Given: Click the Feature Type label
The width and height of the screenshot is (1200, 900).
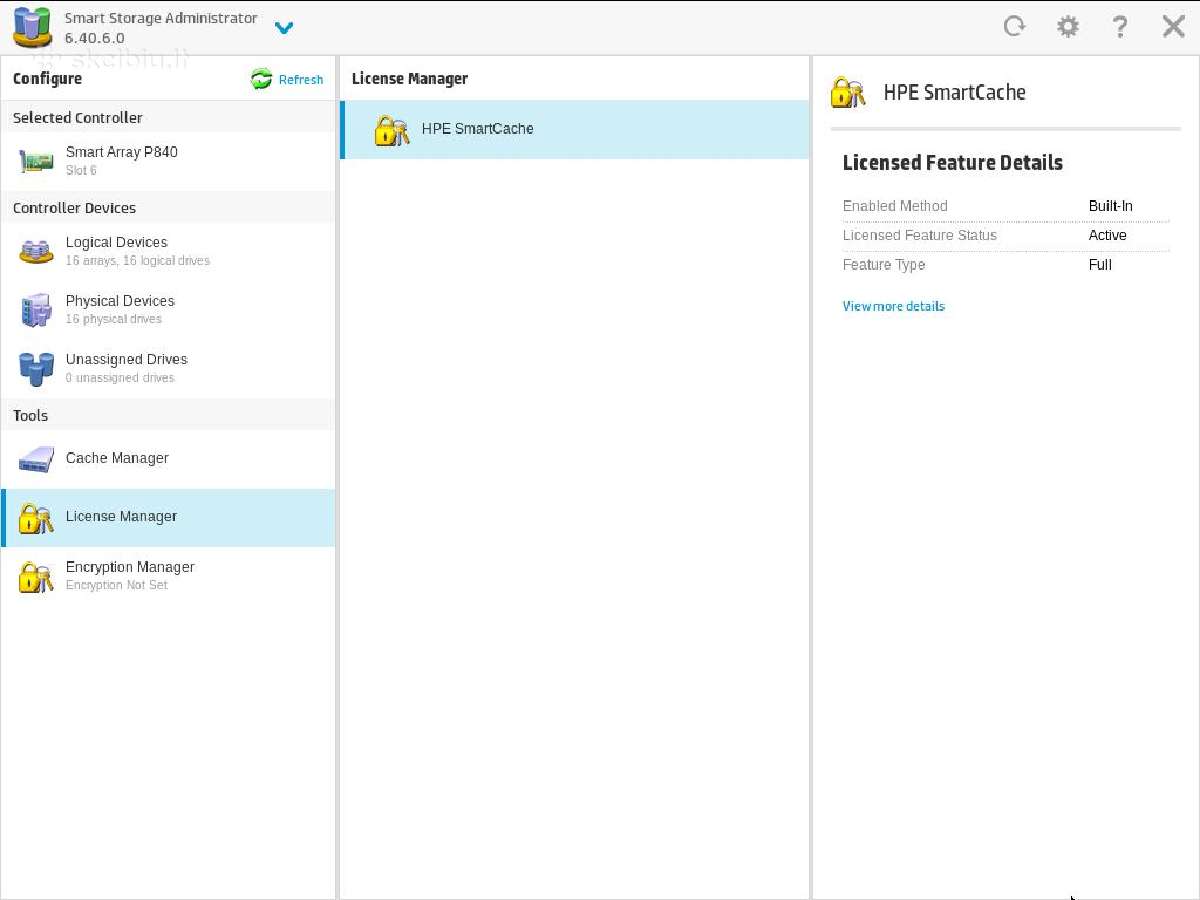Looking at the screenshot, I should [884, 265].
